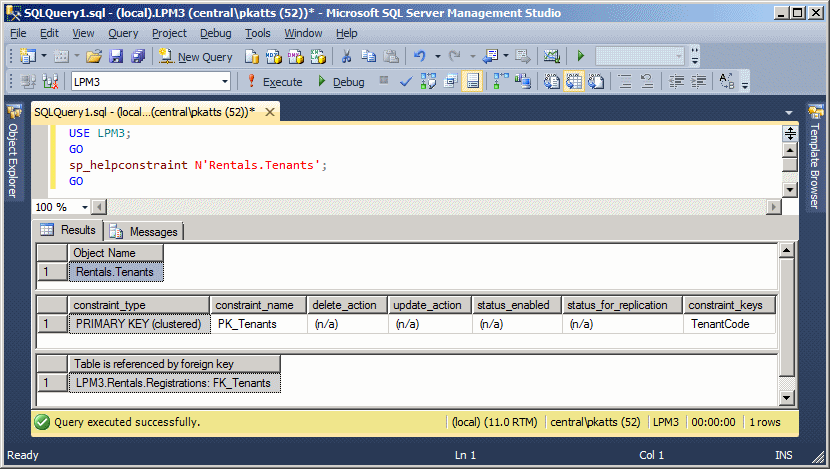Click the Activity Monitor icon
Screen dimensions: 830x469
(x=552, y=56)
